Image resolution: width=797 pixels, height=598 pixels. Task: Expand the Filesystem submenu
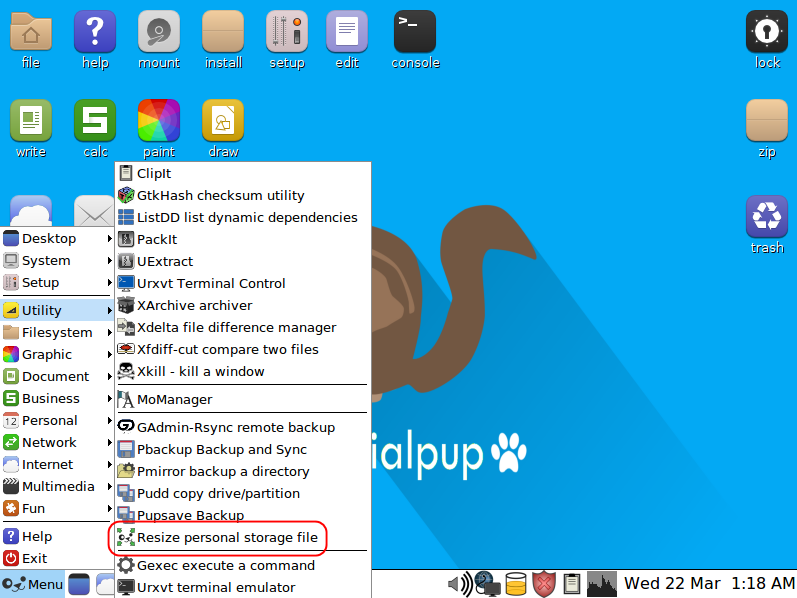[x=57, y=333]
